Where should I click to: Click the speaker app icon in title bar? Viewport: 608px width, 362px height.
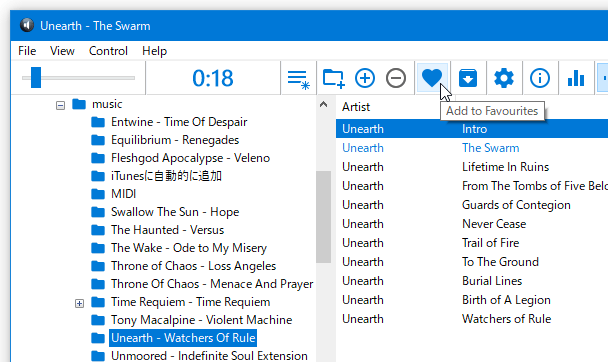(27, 25)
